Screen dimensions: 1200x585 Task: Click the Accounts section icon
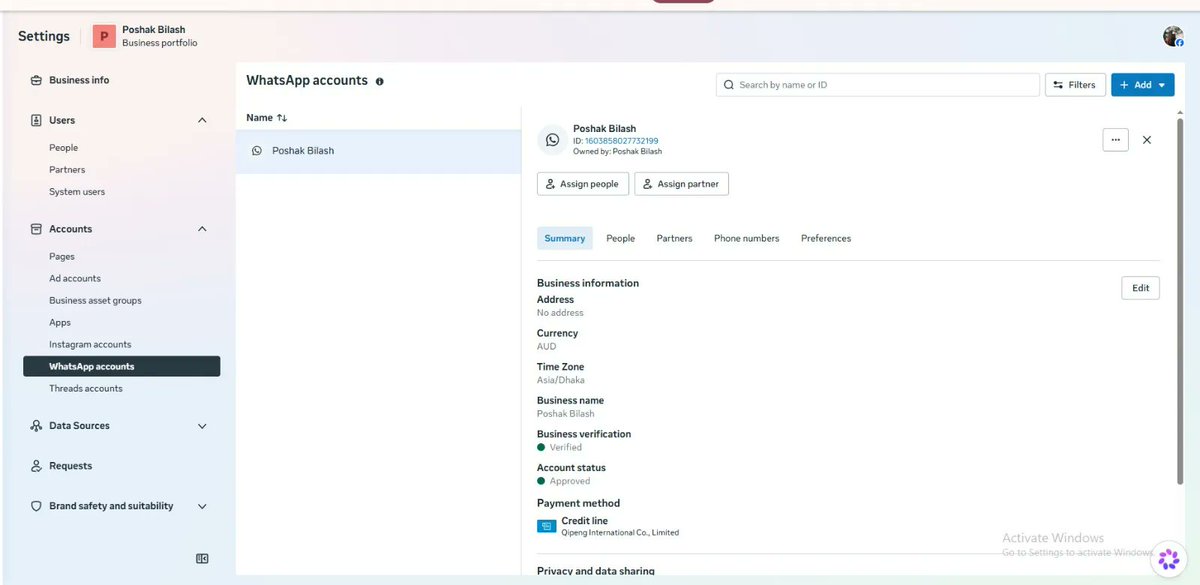36,229
